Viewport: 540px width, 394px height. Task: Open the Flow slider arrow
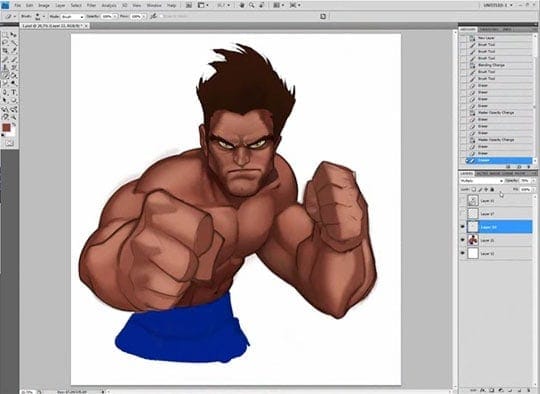pos(144,16)
